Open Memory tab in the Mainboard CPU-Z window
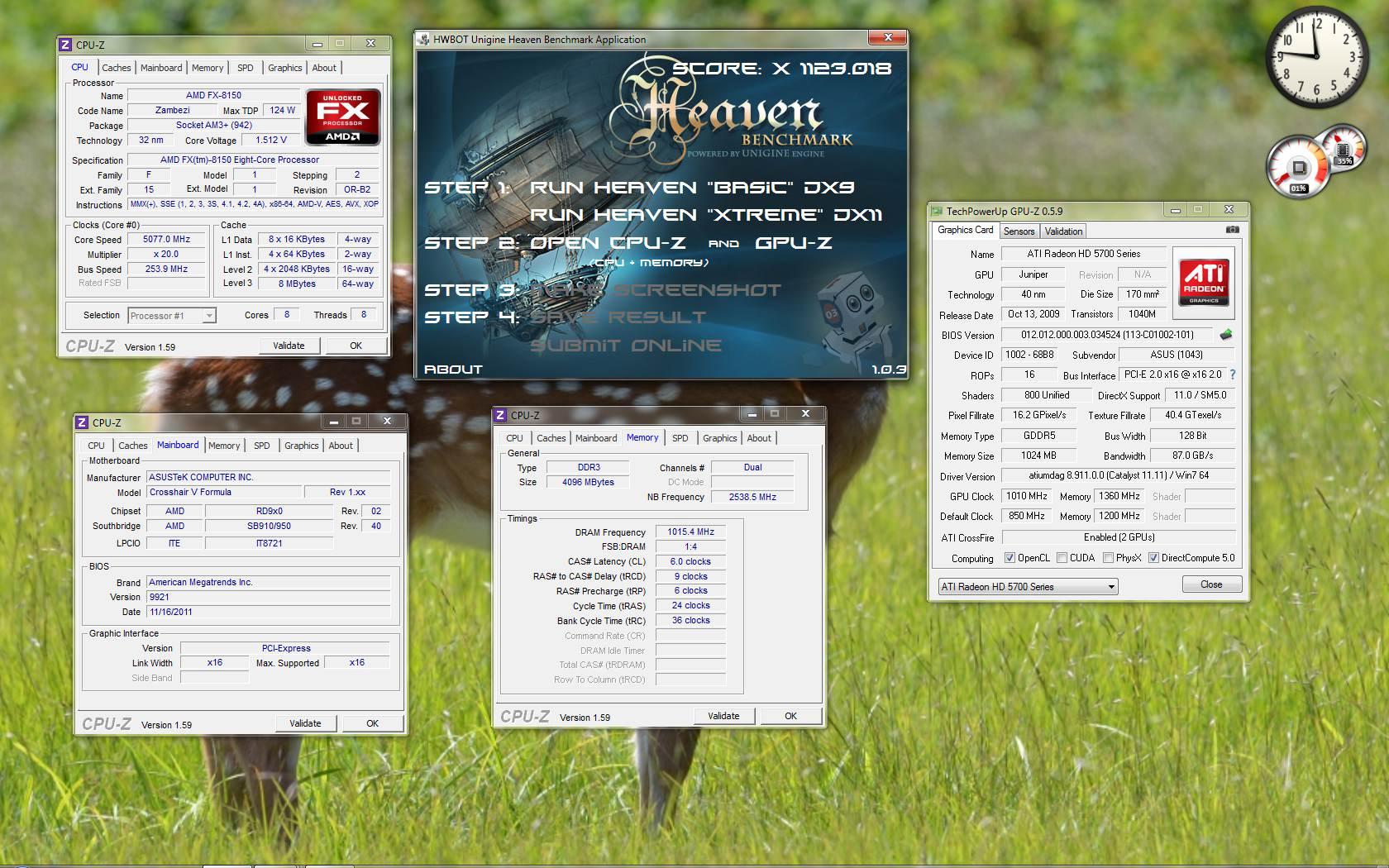This screenshot has height=868, width=1389. tap(224, 446)
